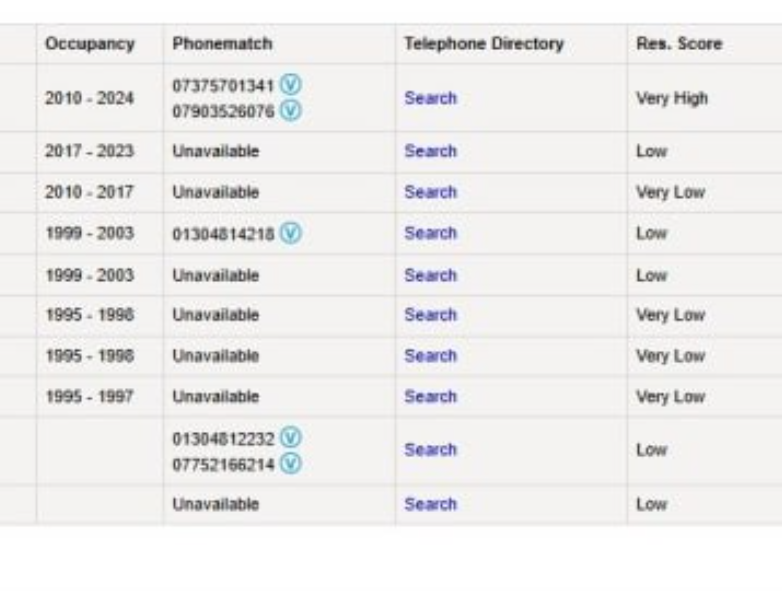Image resolution: width=782 pixels, height=591 pixels.
Task: Click the verified icon beside 01304812232
Action: coord(290,438)
